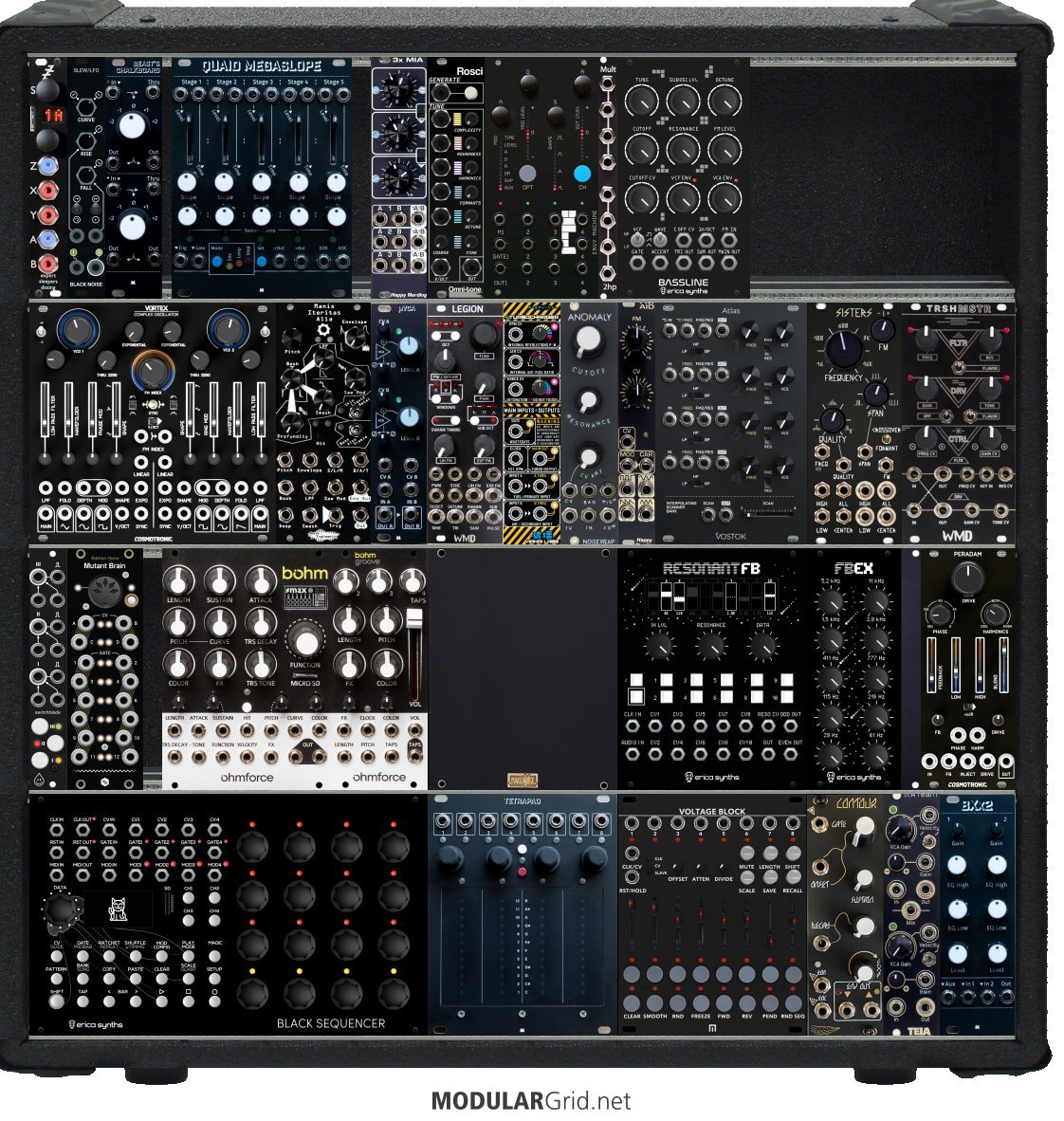Click the Quaid Megaslope module
Screen dimensions: 1064x1121
pos(261,177)
